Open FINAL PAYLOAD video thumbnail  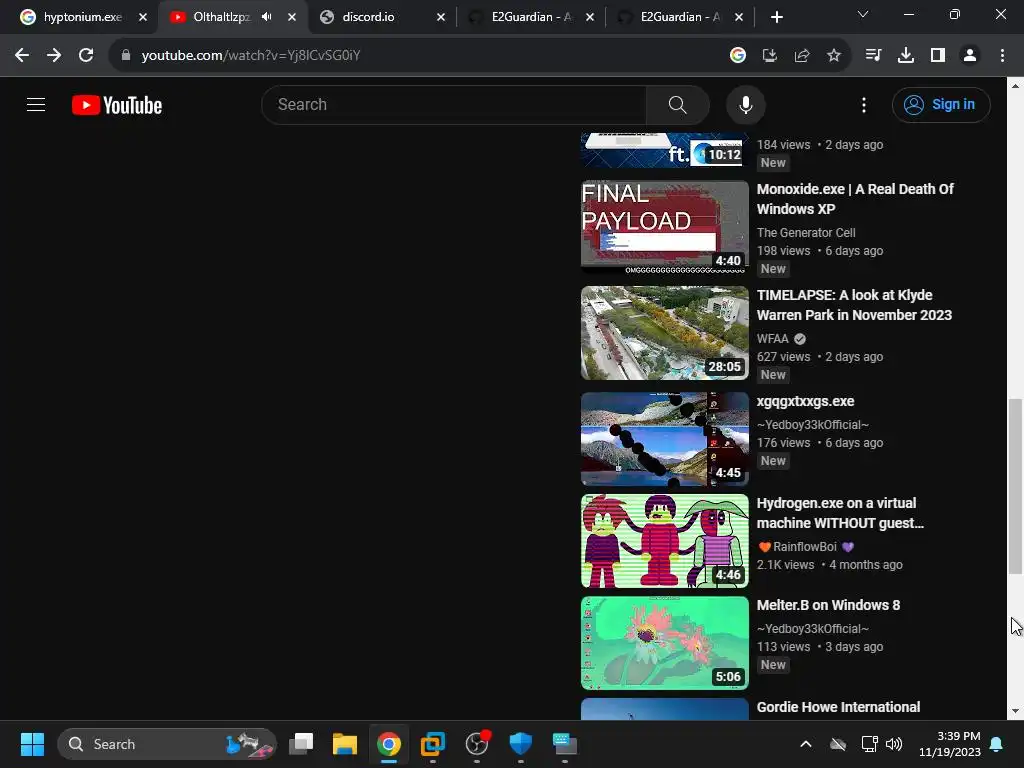click(665, 226)
